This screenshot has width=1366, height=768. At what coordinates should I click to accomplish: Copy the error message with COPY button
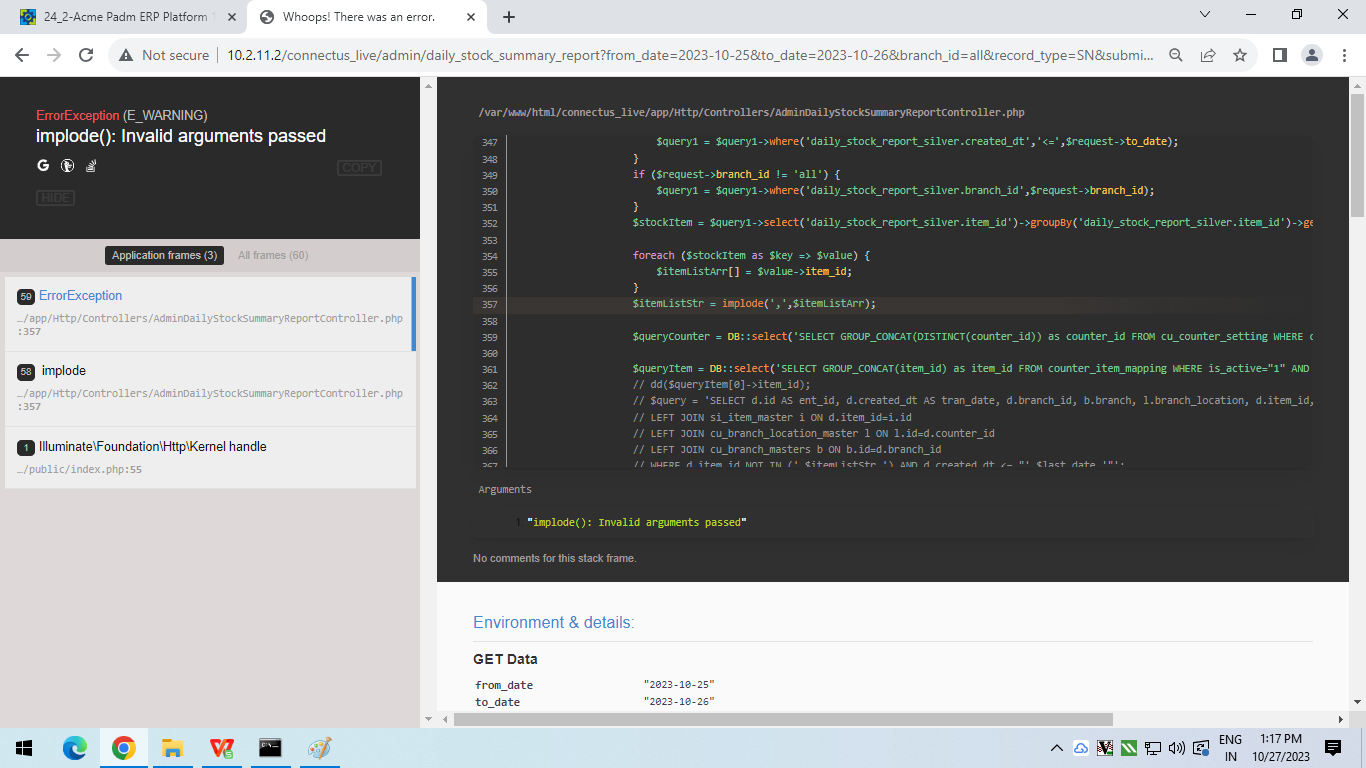pos(359,168)
